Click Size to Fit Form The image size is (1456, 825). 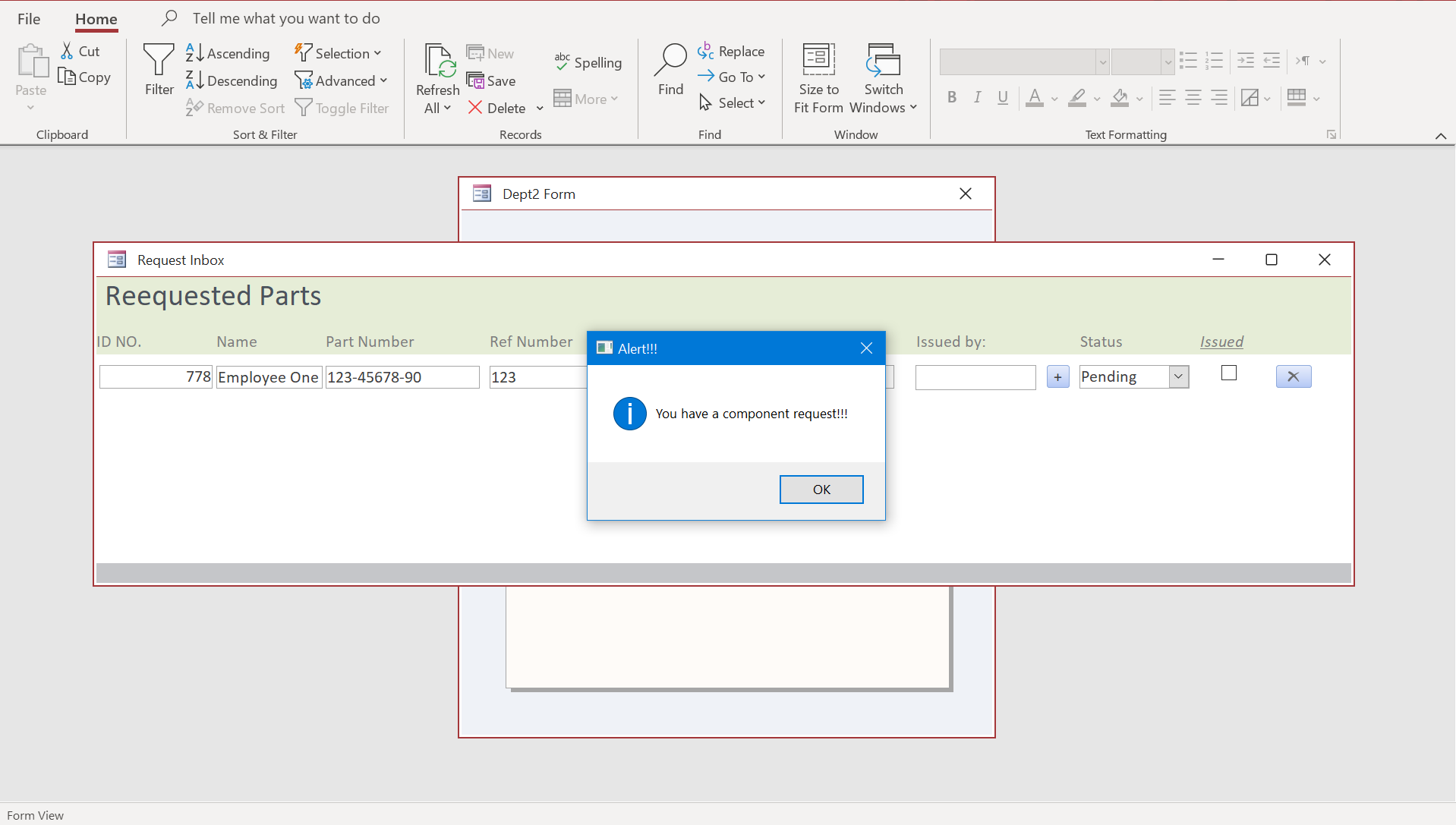coord(818,78)
